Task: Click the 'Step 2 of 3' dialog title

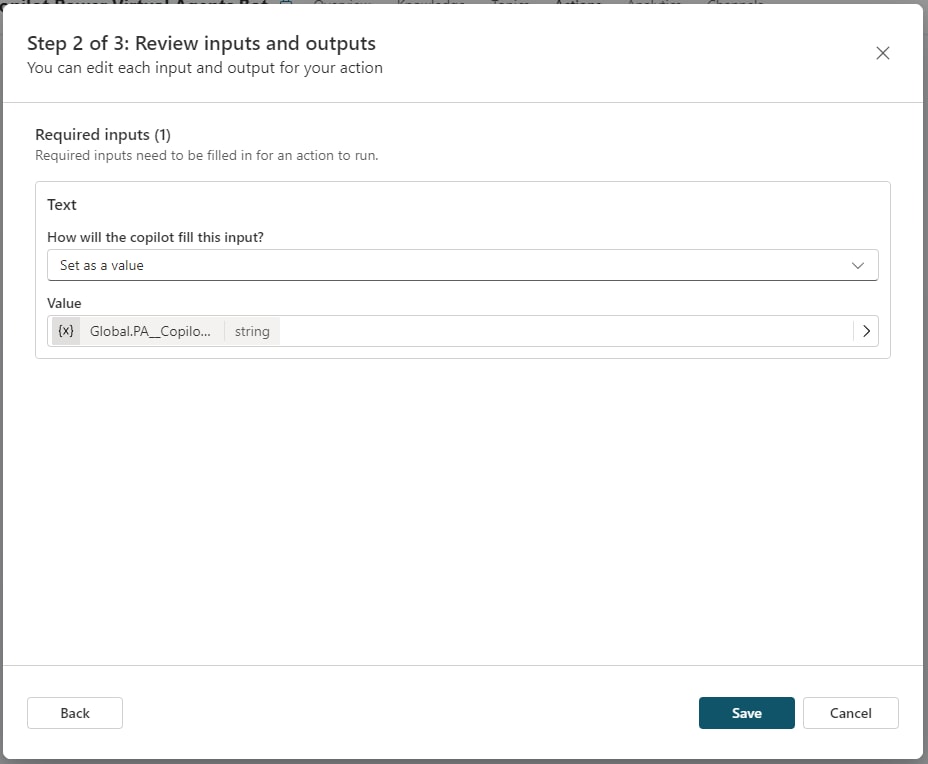Action: 201,44
